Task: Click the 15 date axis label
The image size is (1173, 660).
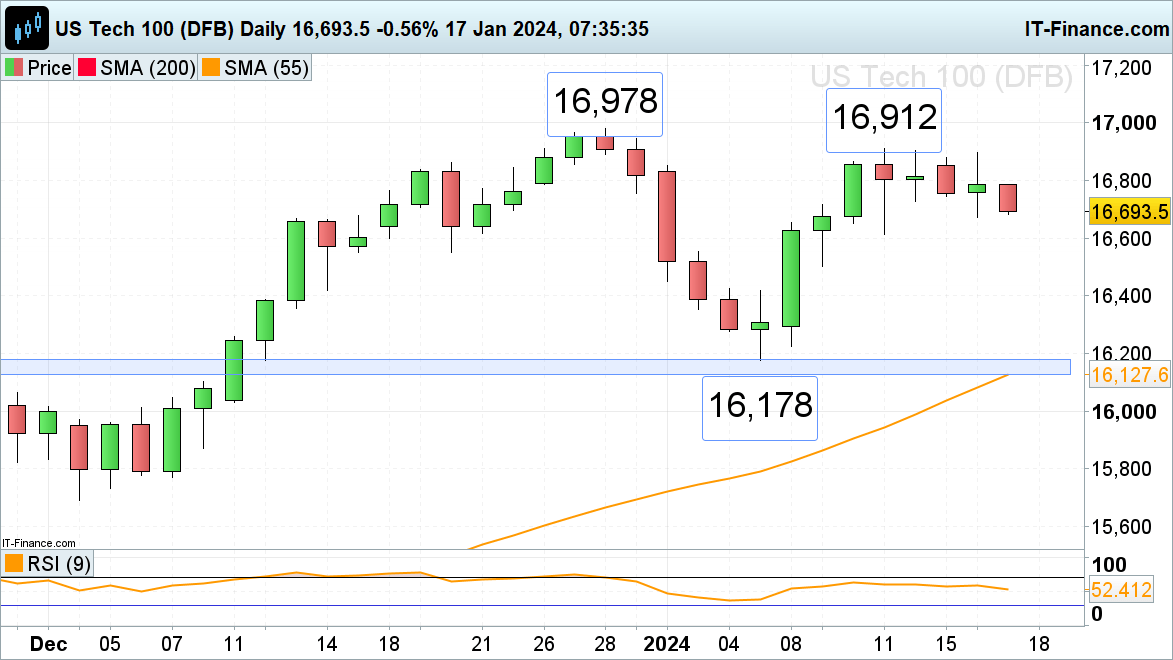Action: (x=946, y=644)
